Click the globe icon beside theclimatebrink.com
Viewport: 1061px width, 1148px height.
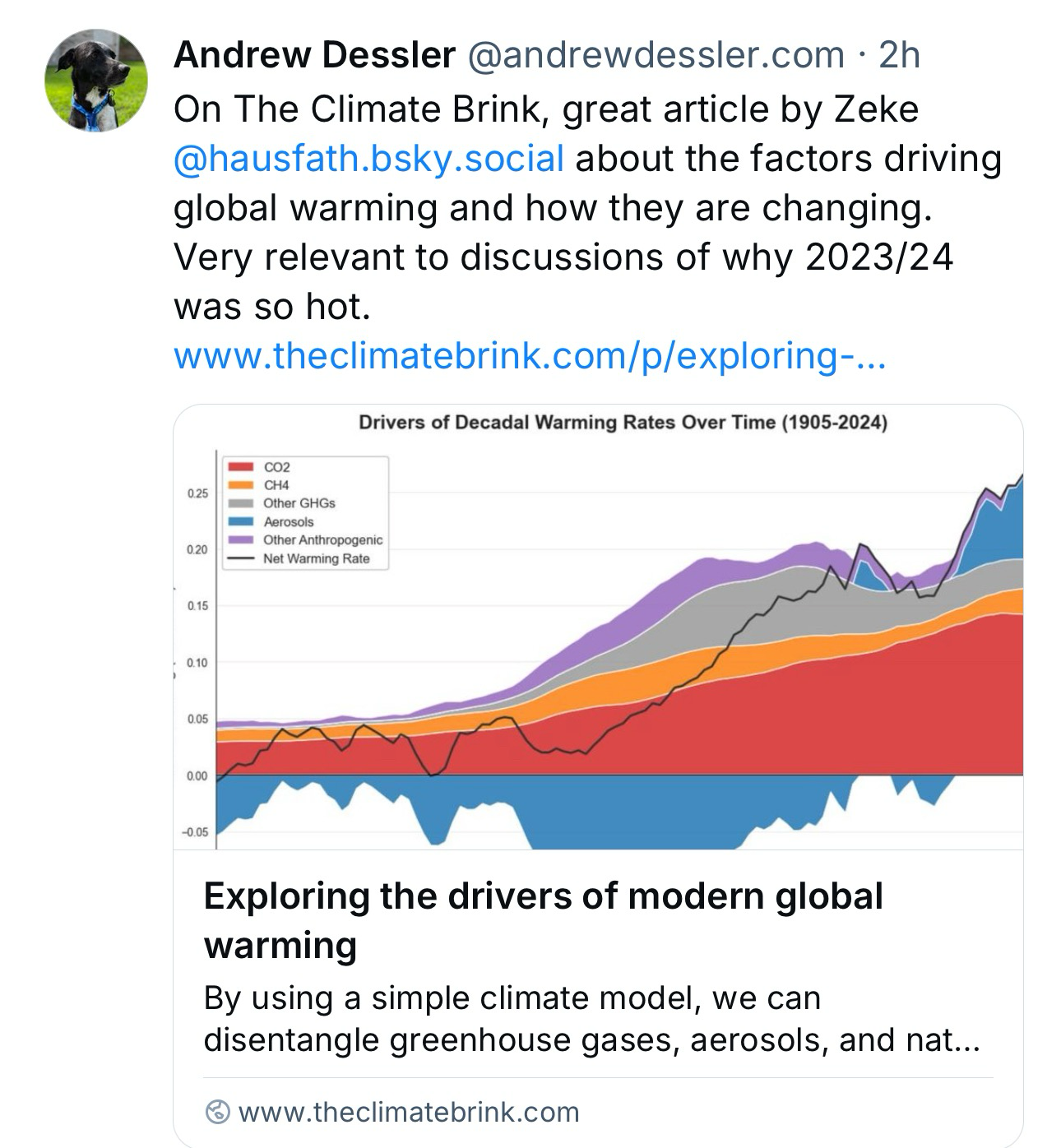(217, 1112)
